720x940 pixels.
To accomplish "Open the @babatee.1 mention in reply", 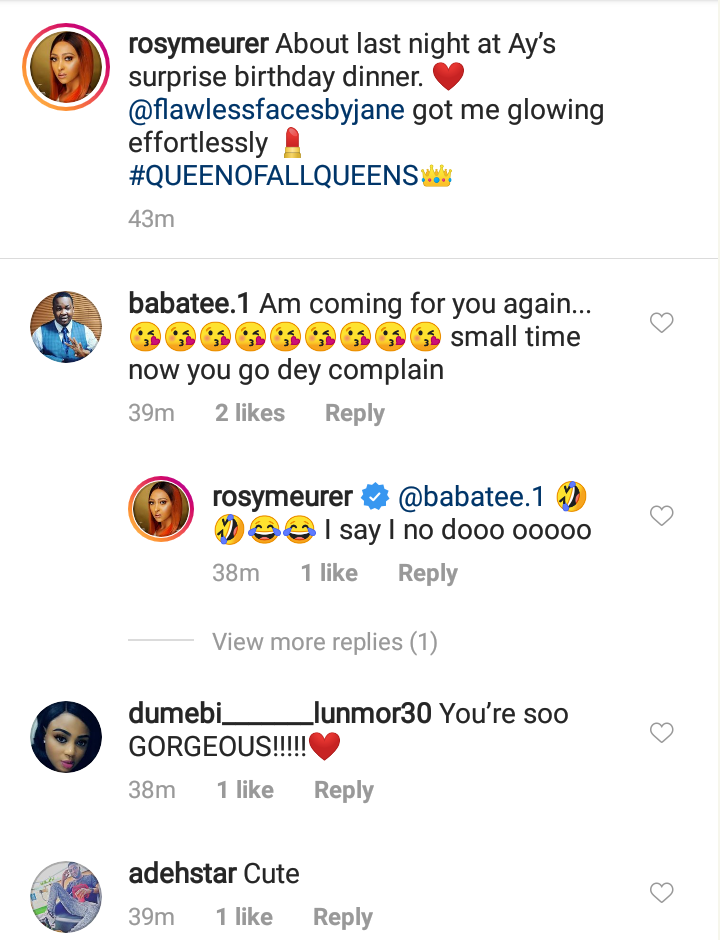I will (x=470, y=496).
